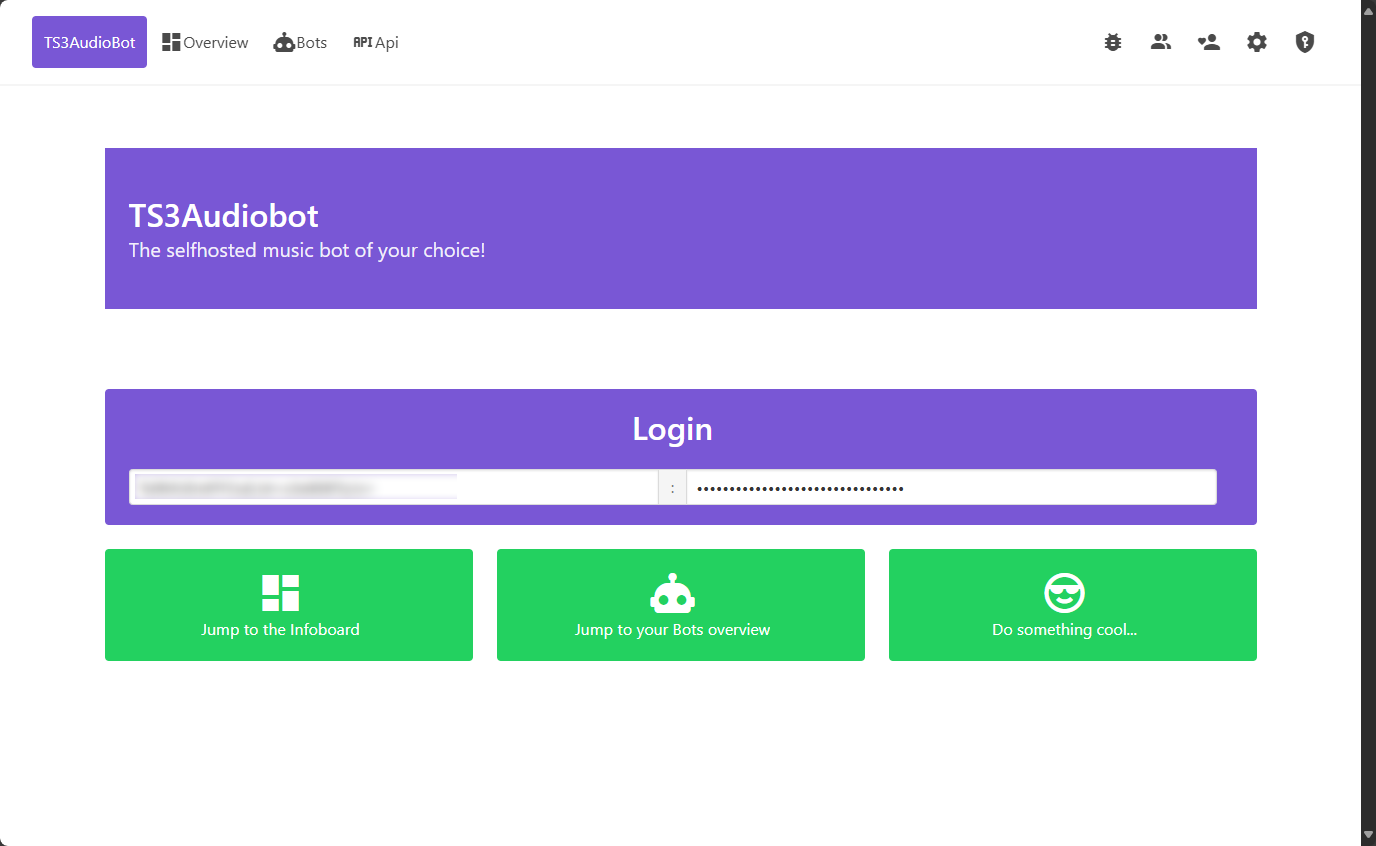
Task: Click the Jump to the Infoboard card
Action: click(289, 605)
